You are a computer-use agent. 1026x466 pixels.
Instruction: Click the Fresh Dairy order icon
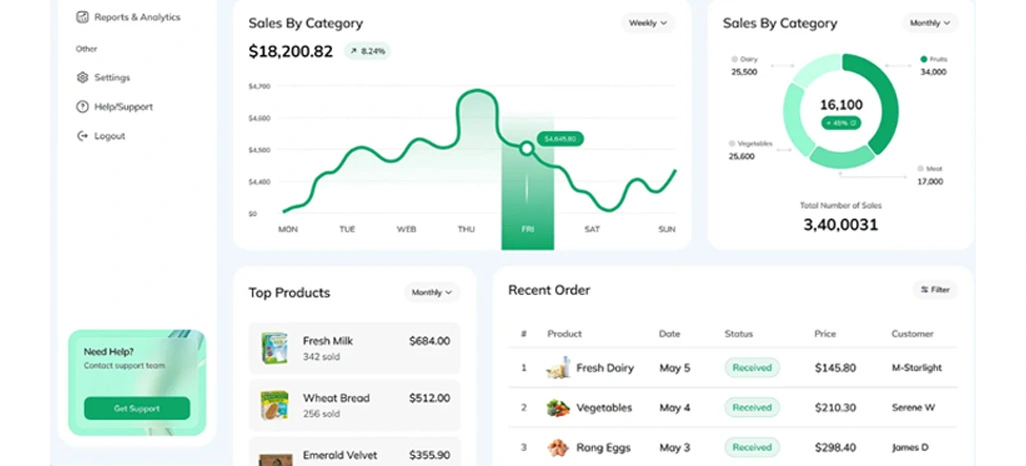pos(557,368)
